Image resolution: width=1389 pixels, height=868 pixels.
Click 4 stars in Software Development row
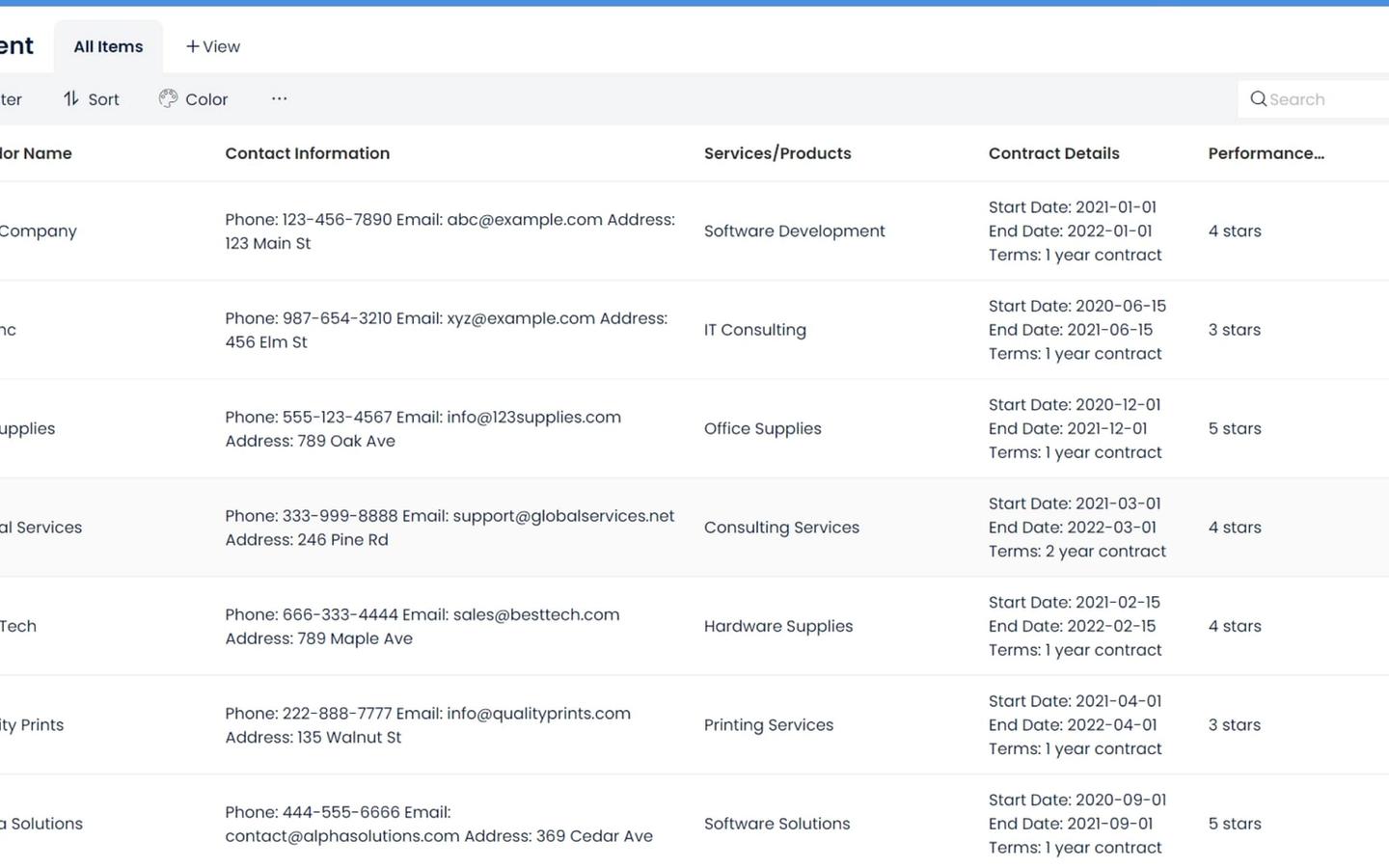[1235, 231]
